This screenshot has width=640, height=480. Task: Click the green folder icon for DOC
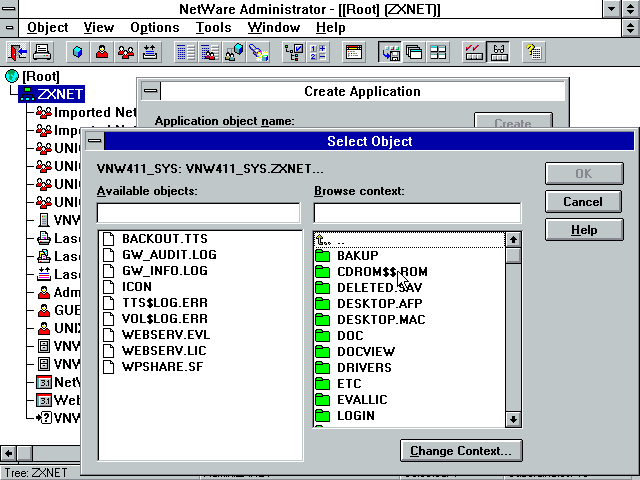click(x=323, y=336)
